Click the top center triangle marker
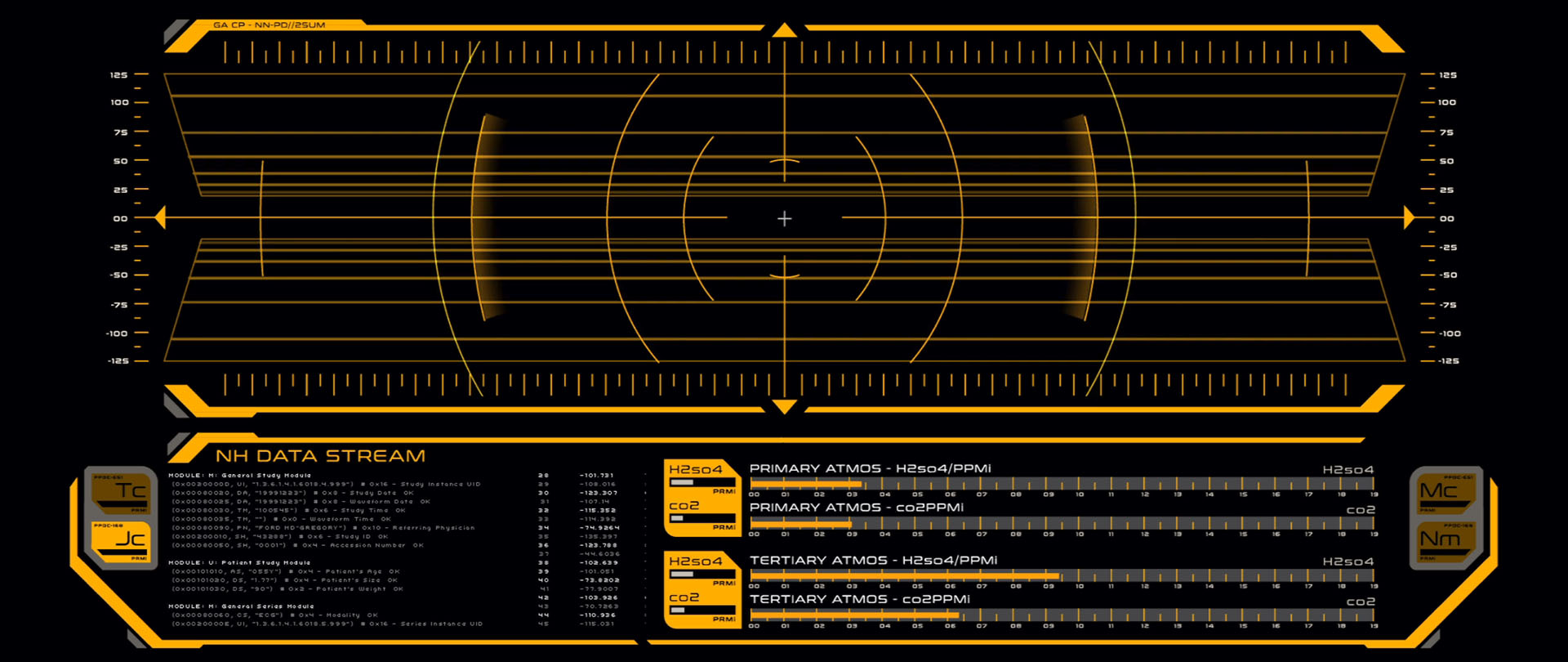 click(x=784, y=31)
